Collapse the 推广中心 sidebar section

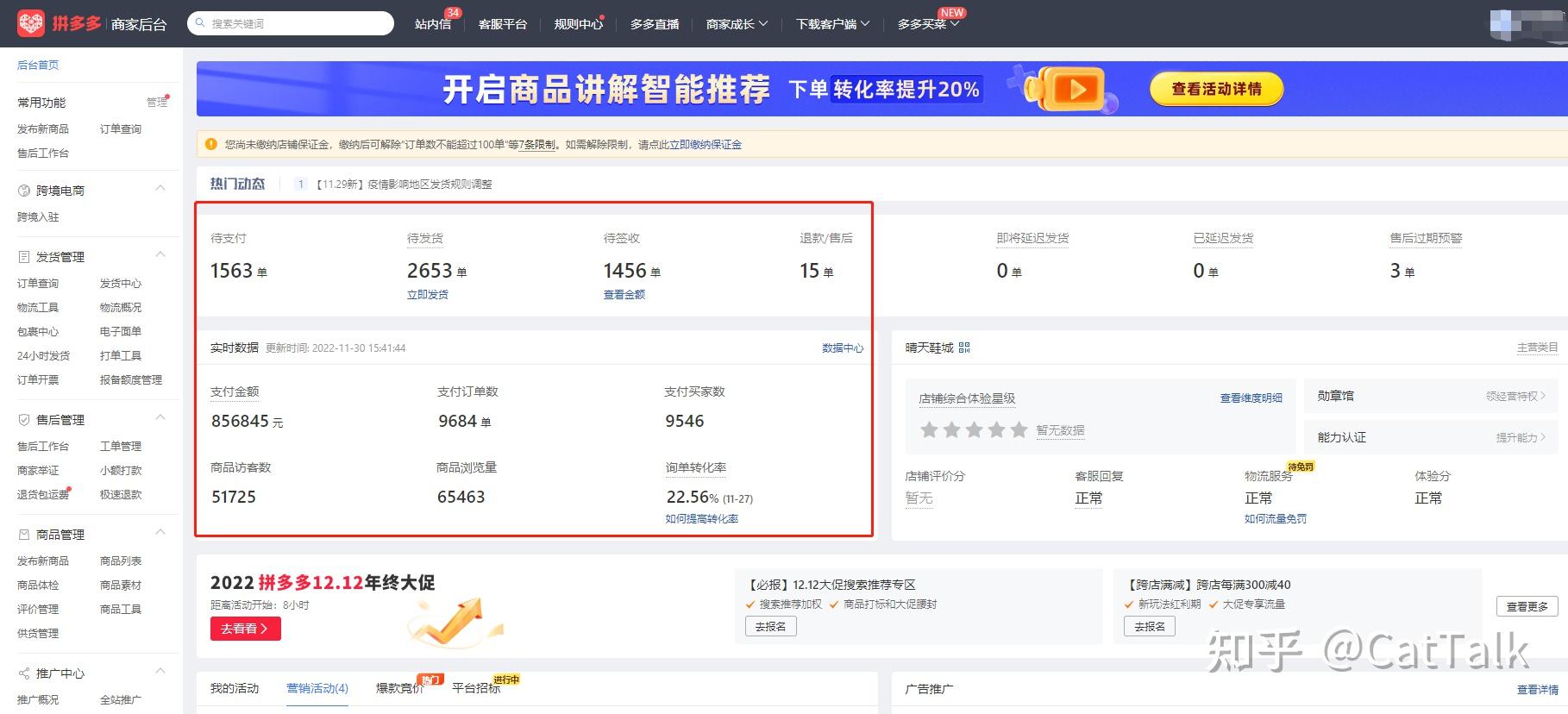point(160,673)
